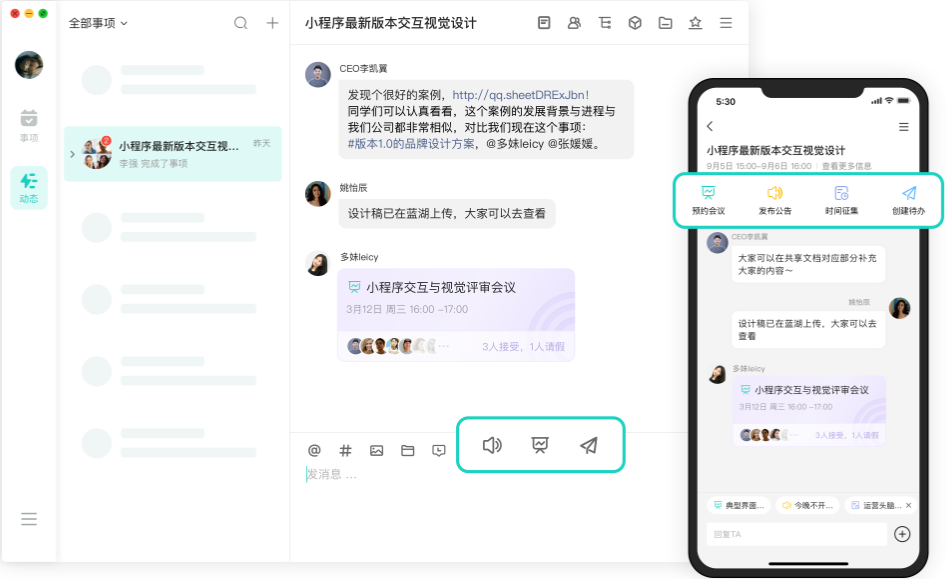Click the 发消息 message input field
The height and width of the screenshot is (579, 947).
tap(360, 474)
